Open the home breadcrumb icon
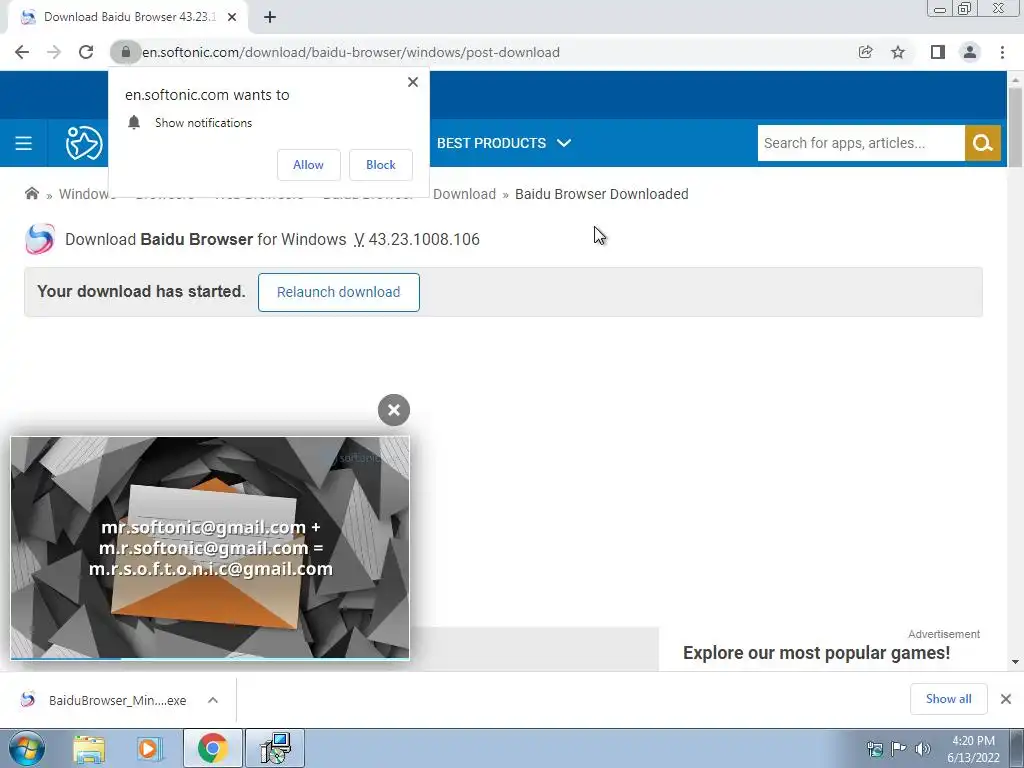Screen dimensions: 1024x768 [31, 193]
